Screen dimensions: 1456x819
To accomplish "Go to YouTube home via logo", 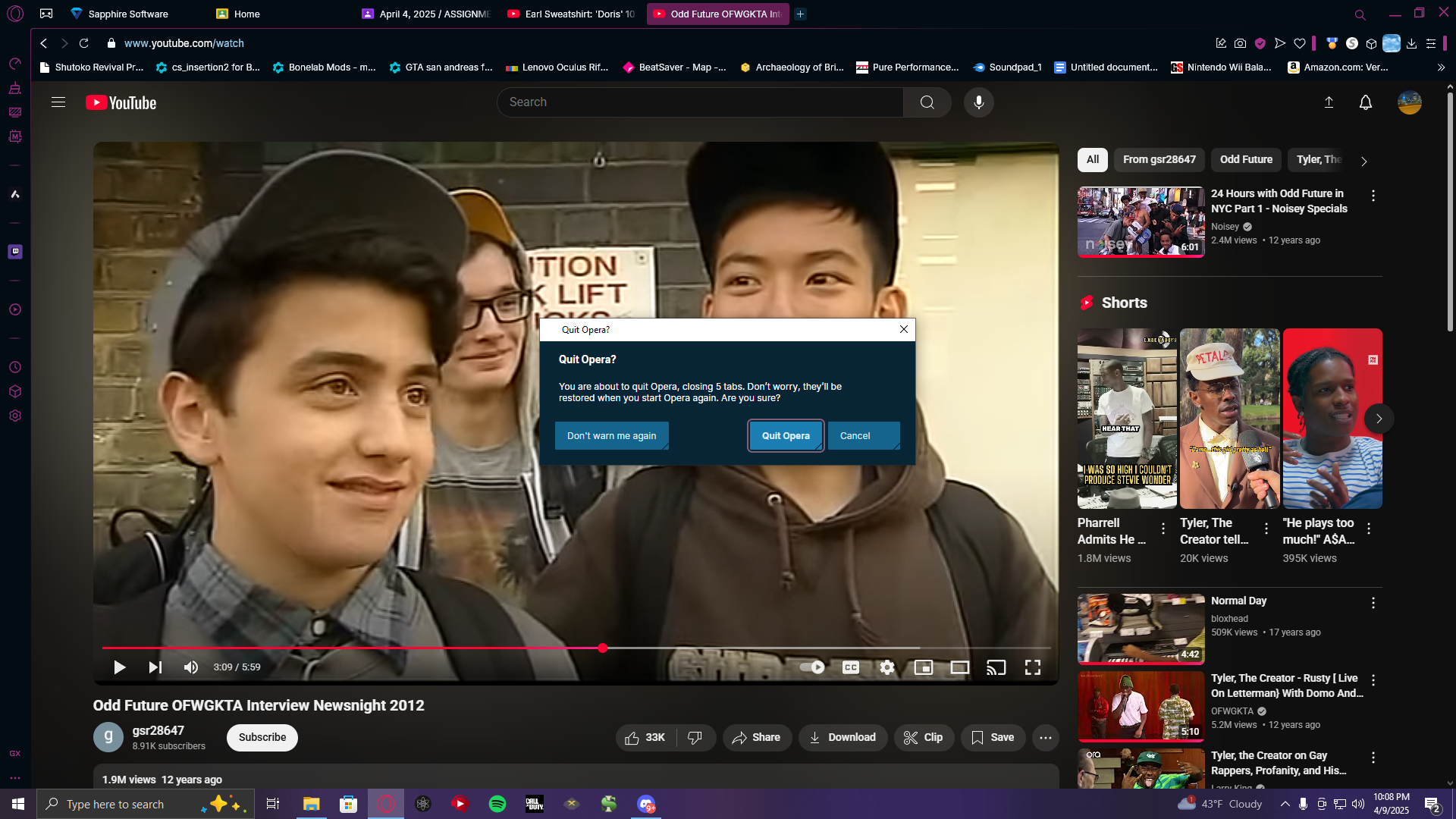I will 121,102.
